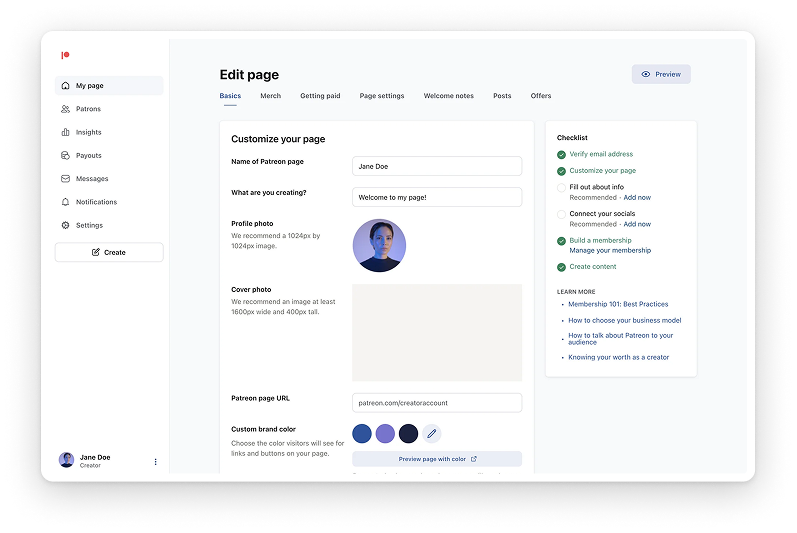Open the Jane Doe three-dot menu
Viewport: 797px width, 533px height.
coord(155,461)
